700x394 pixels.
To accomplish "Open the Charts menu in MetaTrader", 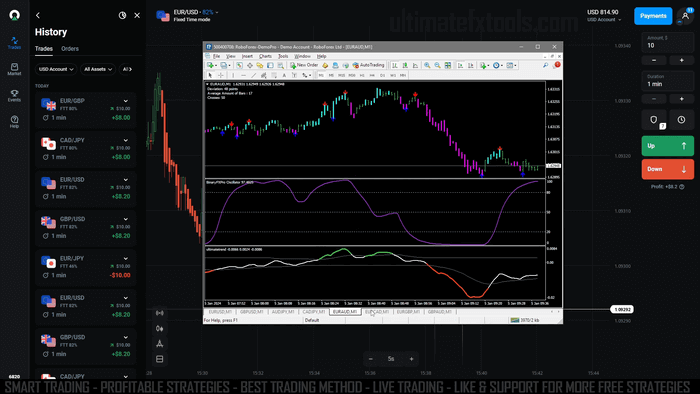I will 265,56.
